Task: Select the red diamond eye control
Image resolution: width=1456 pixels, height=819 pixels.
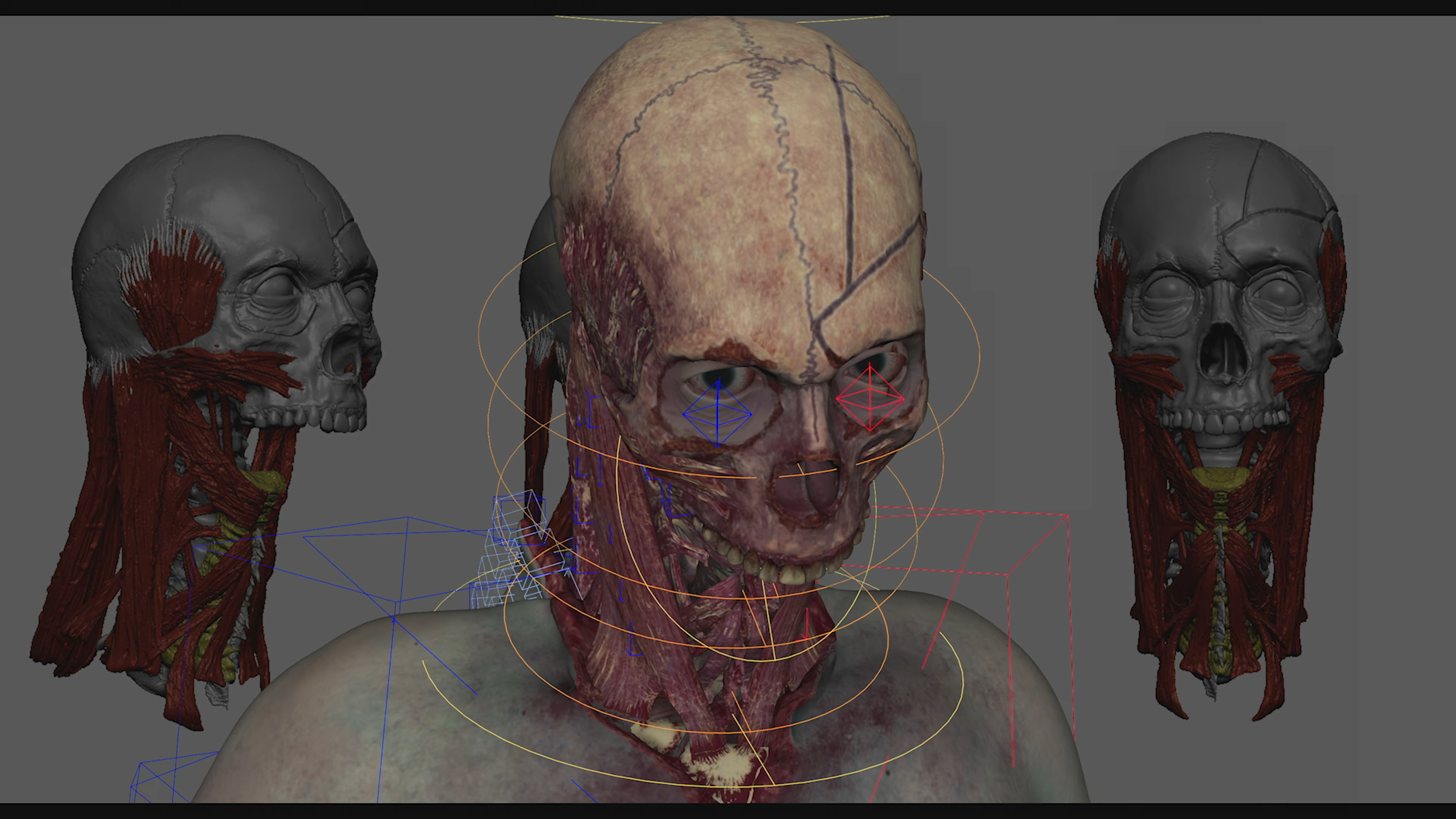Action: pos(870,399)
